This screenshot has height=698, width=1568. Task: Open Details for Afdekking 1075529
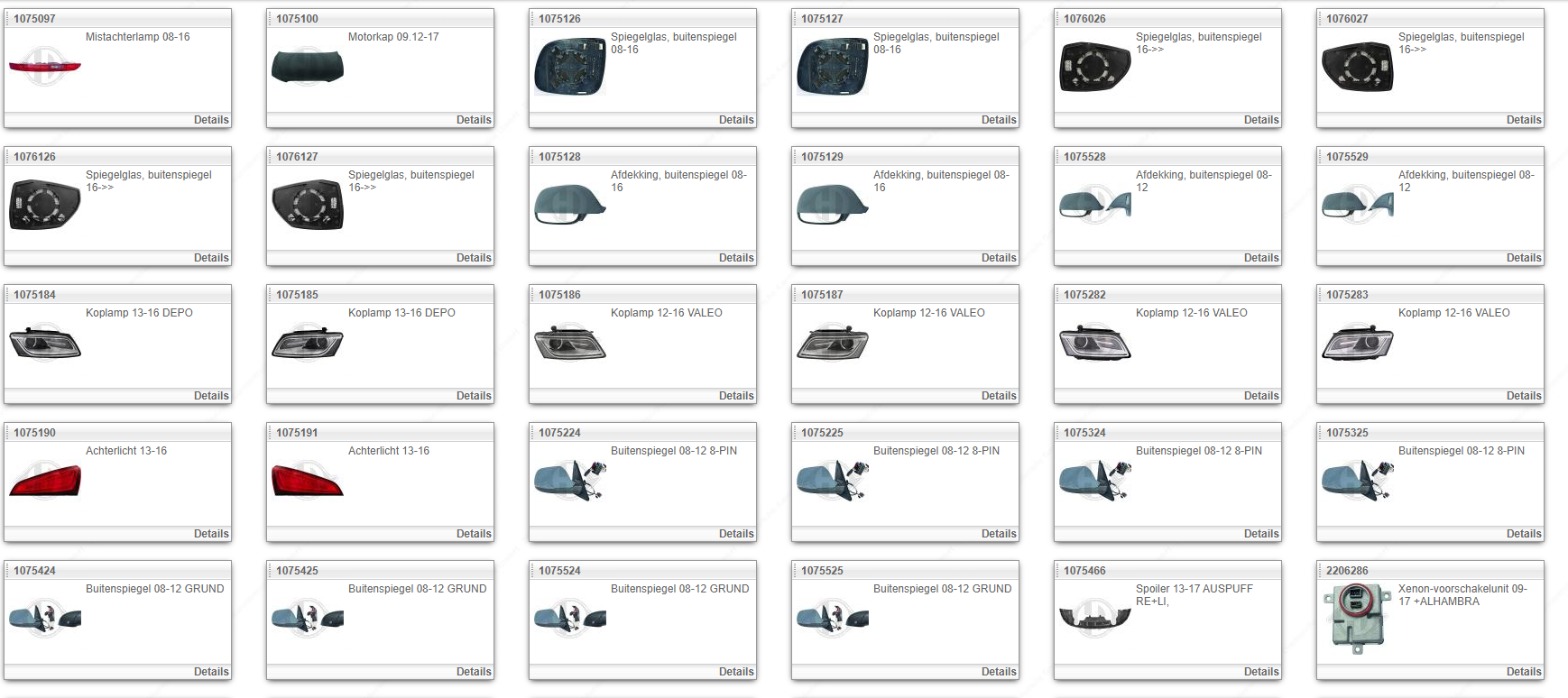pos(1523,258)
